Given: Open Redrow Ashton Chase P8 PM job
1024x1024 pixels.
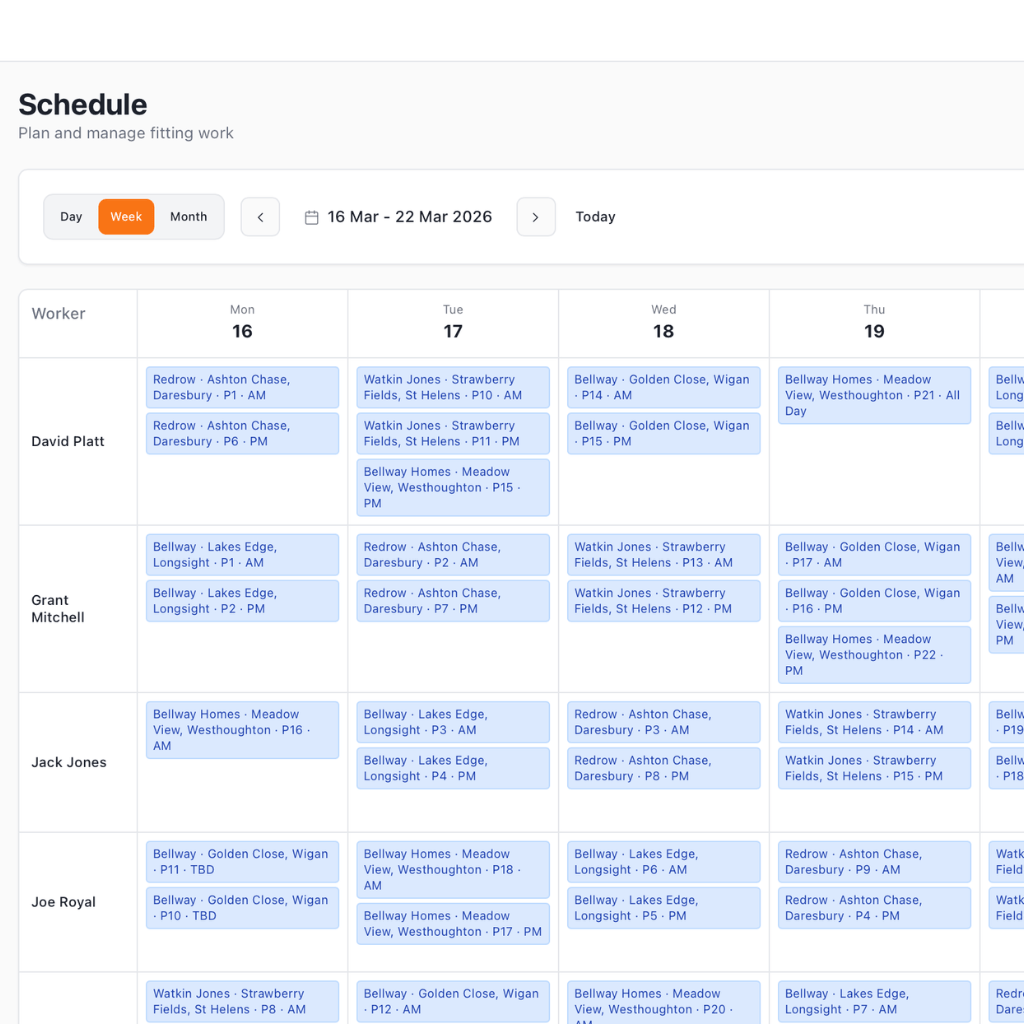Looking at the screenshot, I should [x=664, y=768].
